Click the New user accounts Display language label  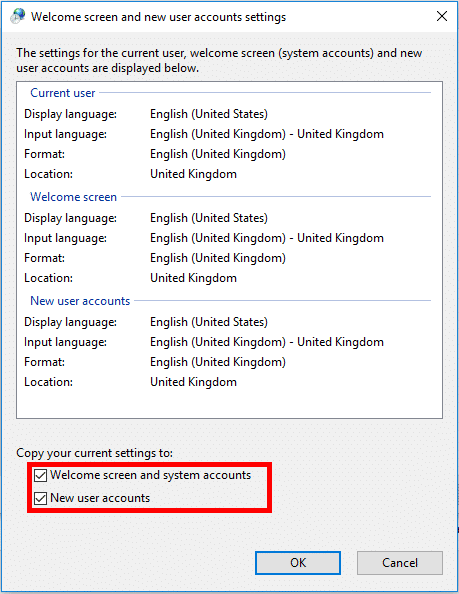(70, 322)
